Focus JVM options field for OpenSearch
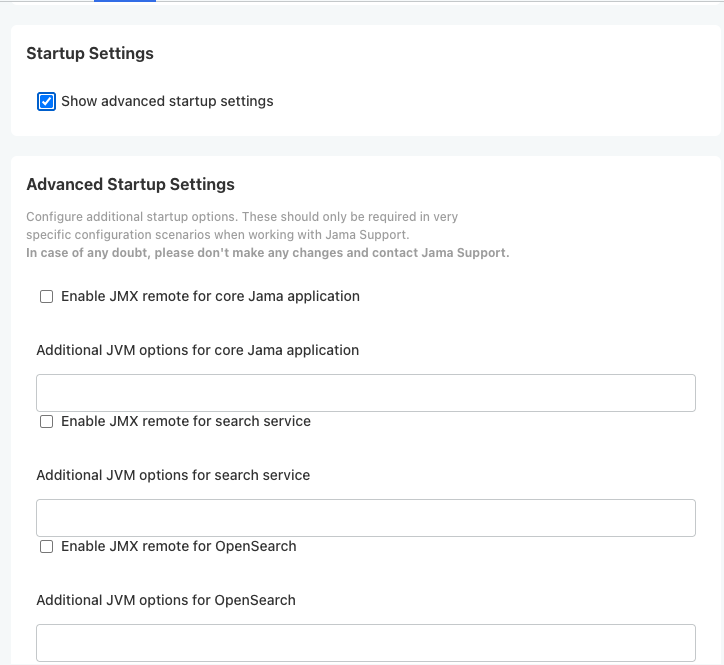This screenshot has width=724, height=665. pos(366,643)
